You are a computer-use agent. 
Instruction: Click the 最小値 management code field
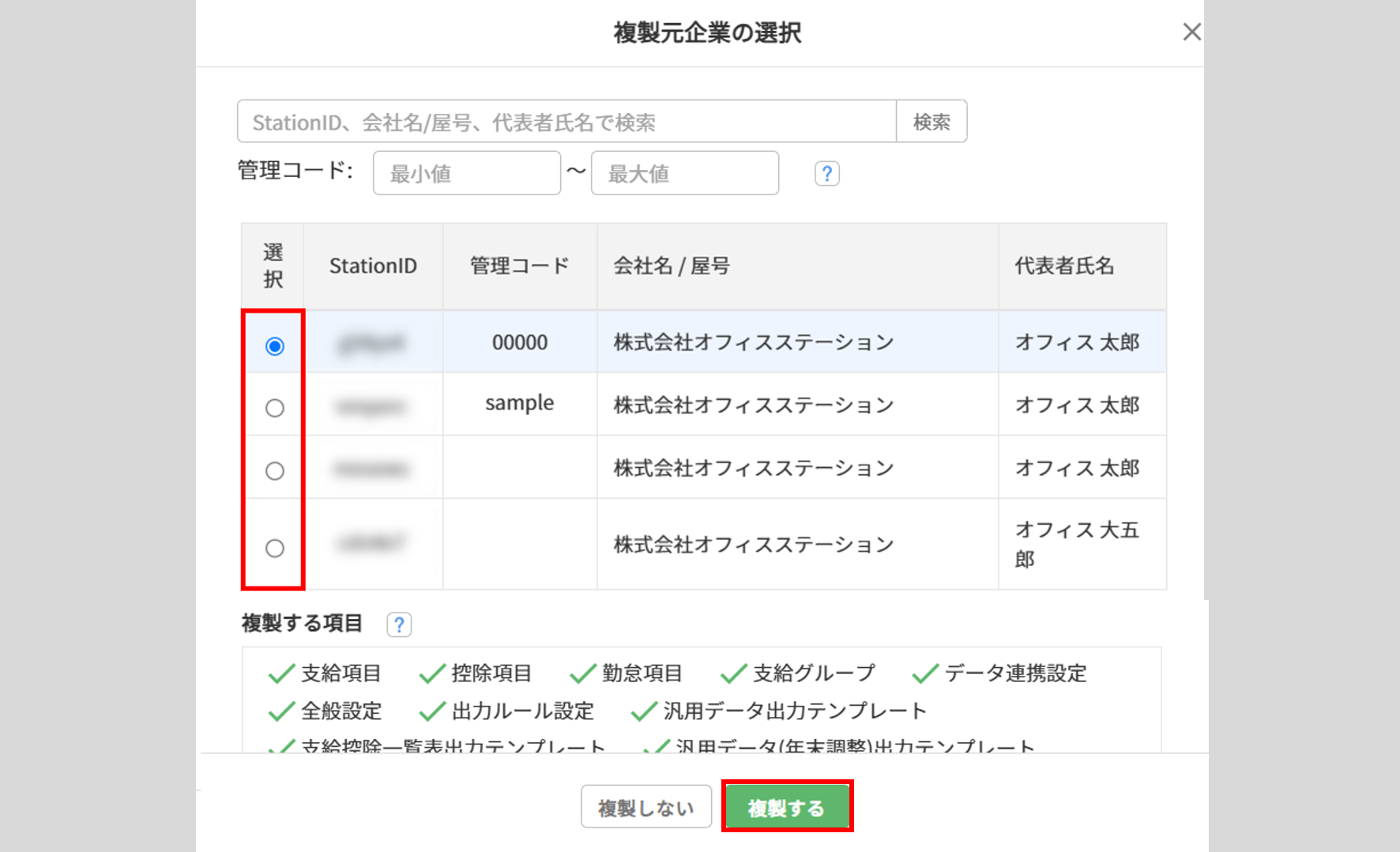pos(466,174)
